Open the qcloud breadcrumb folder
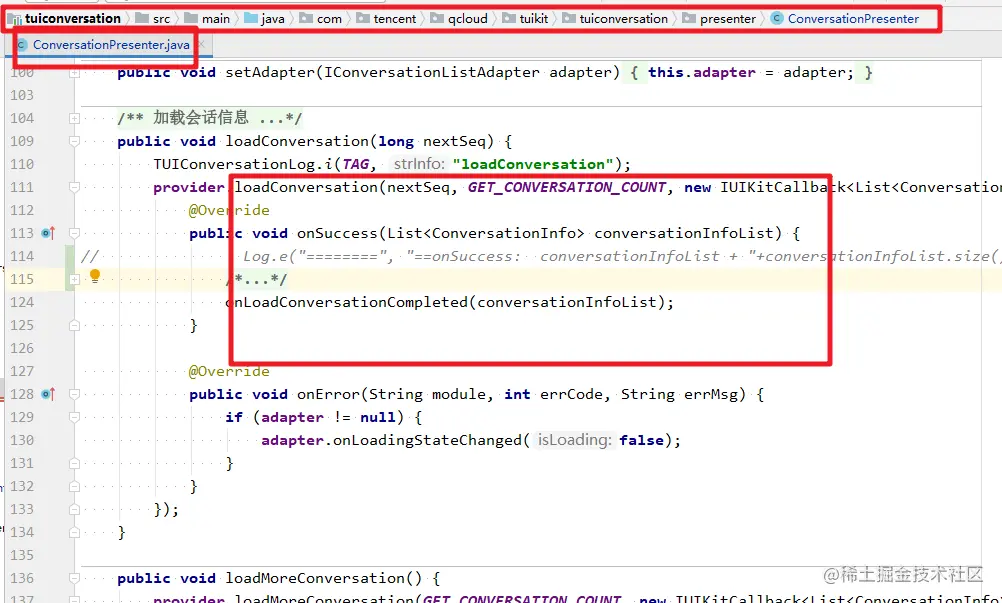 (x=459, y=19)
